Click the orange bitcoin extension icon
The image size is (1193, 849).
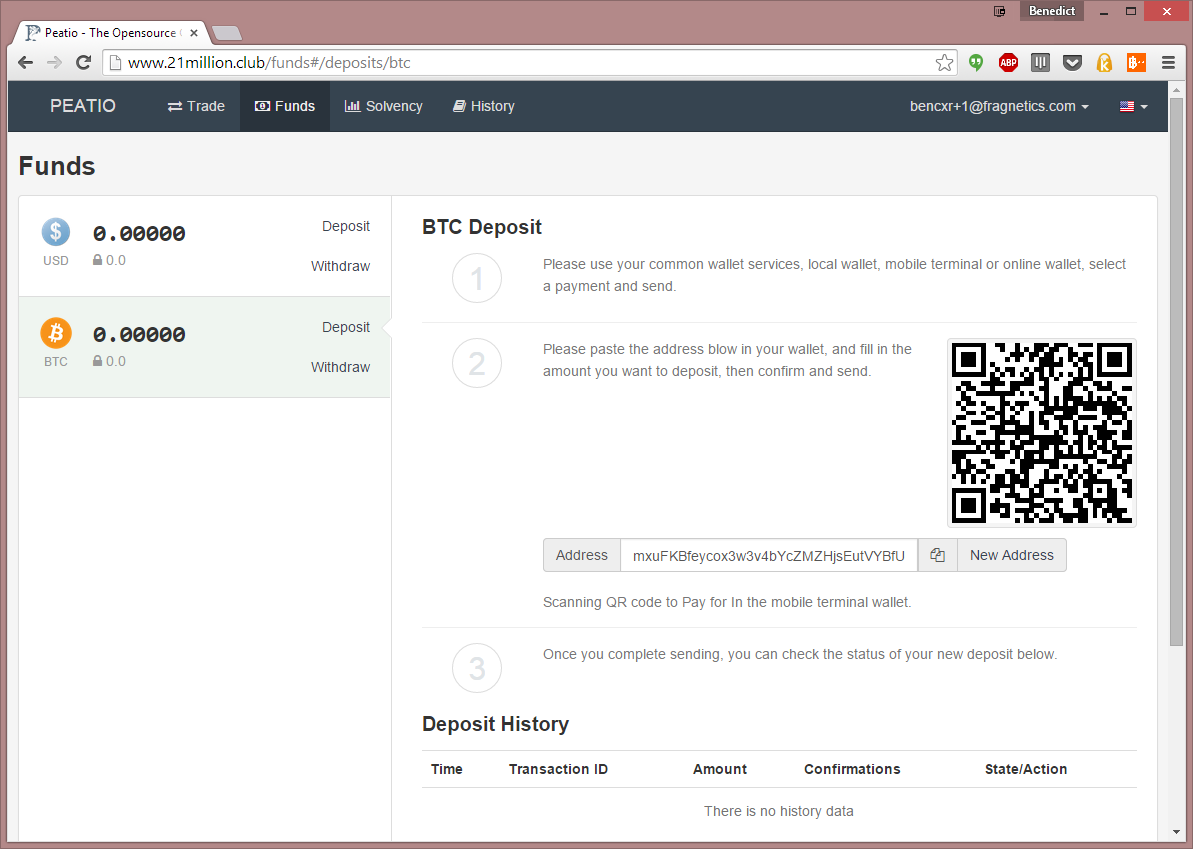pos(1136,62)
